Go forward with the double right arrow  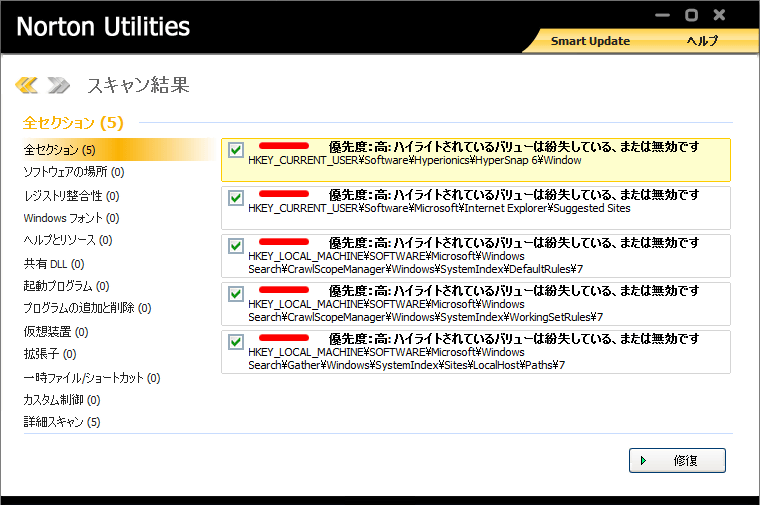pos(59,85)
